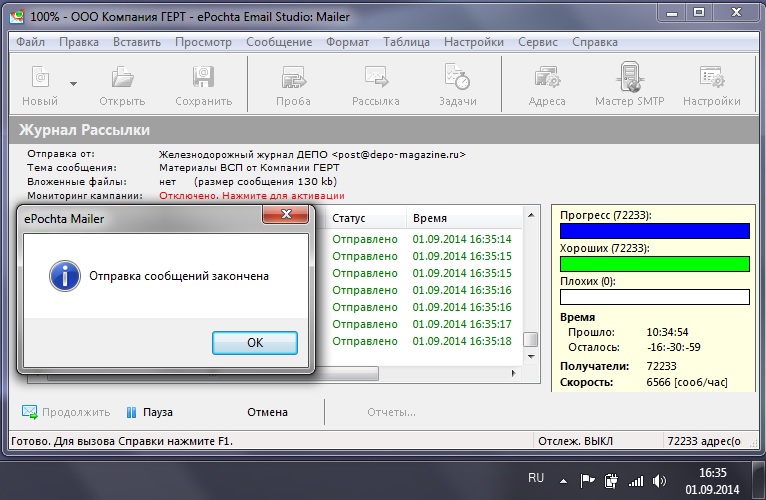
Task: Click the log scroll-up arrow
Action: click(531, 215)
